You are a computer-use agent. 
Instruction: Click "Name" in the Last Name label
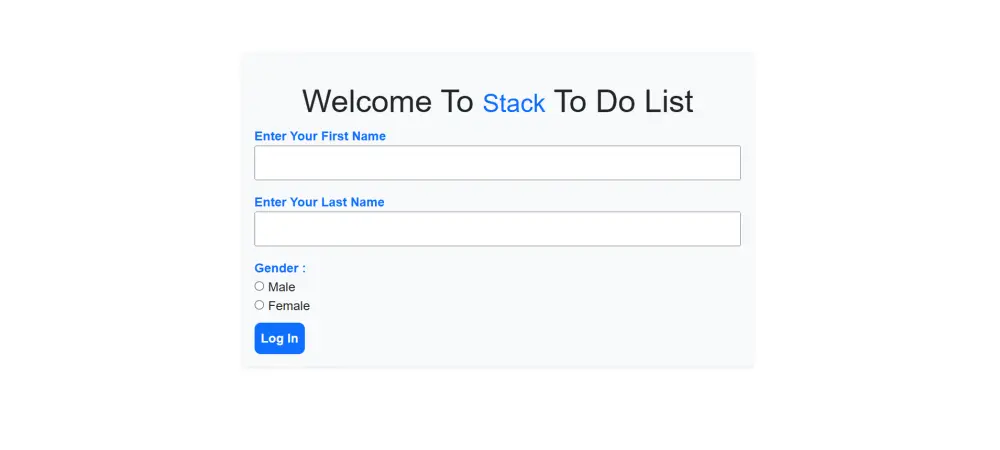pyautogui.click(x=368, y=202)
